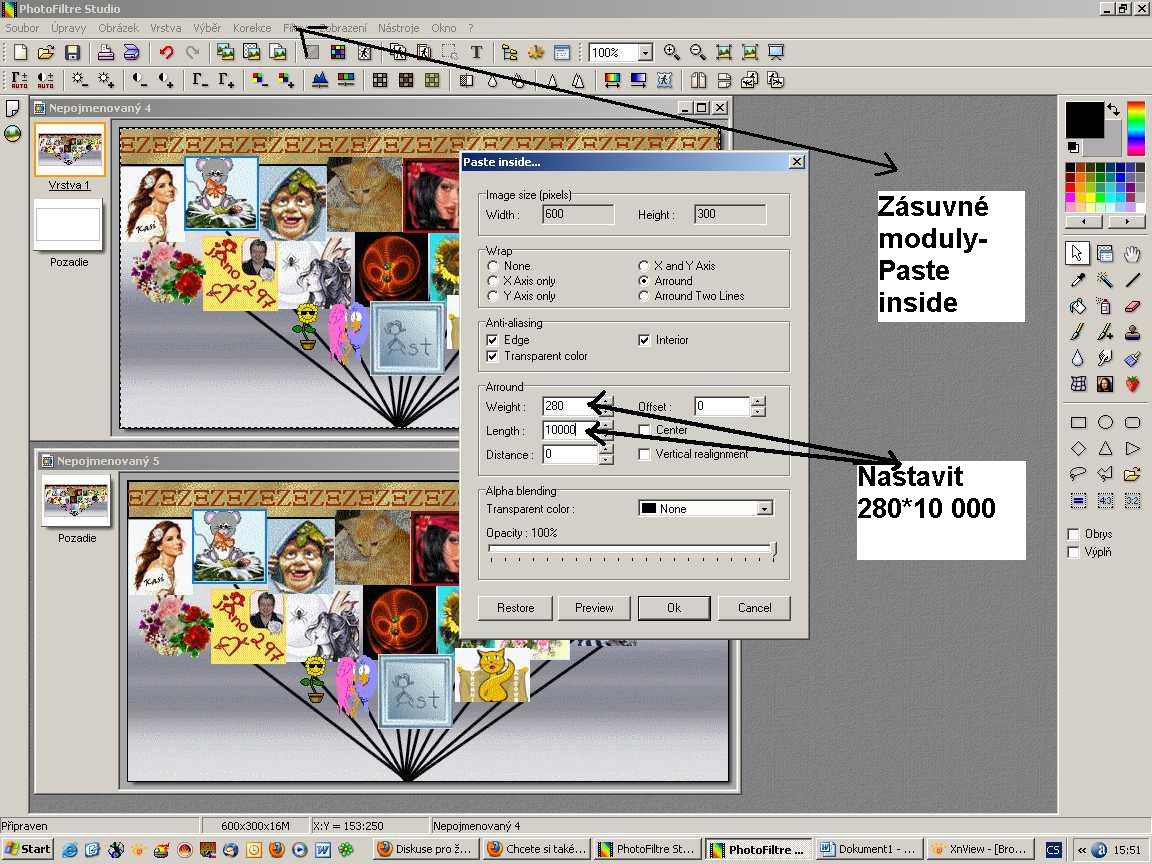The image size is (1152, 864).
Task: Select the Magic Wand tool
Action: (x=1105, y=280)
